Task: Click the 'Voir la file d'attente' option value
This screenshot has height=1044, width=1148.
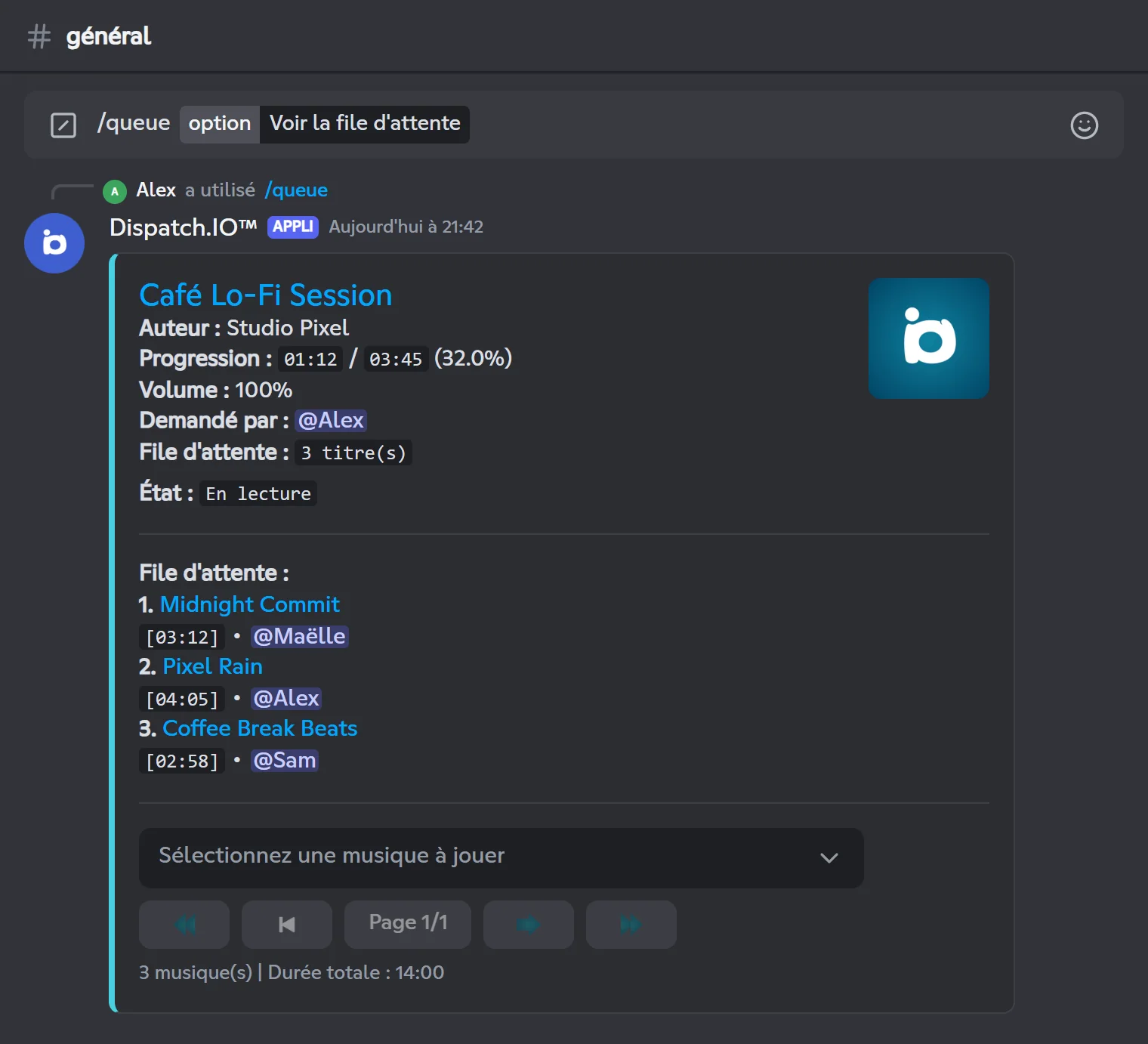Action: tap(365, 124)
